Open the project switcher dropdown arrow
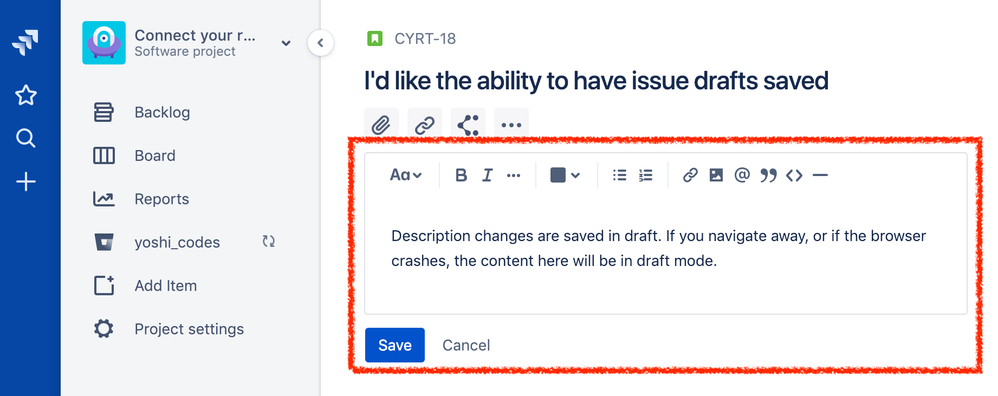Image resolution: width=998 pixels, height=396 pixels. point(286,43)
